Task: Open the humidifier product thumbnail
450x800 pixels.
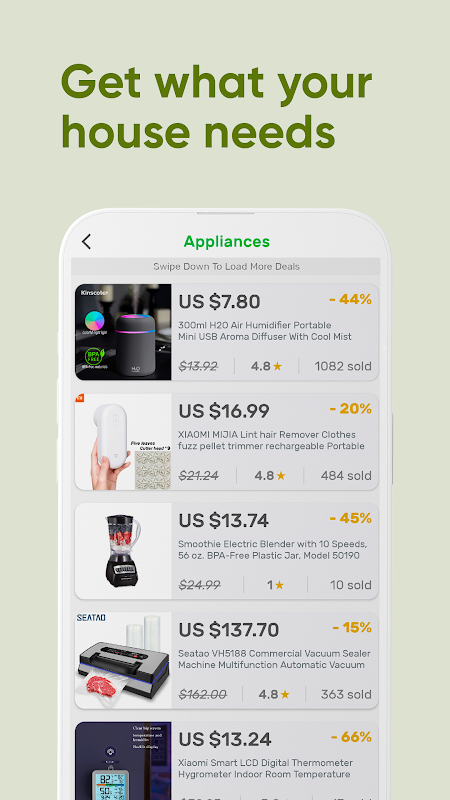Action: (x=123, y=332)
